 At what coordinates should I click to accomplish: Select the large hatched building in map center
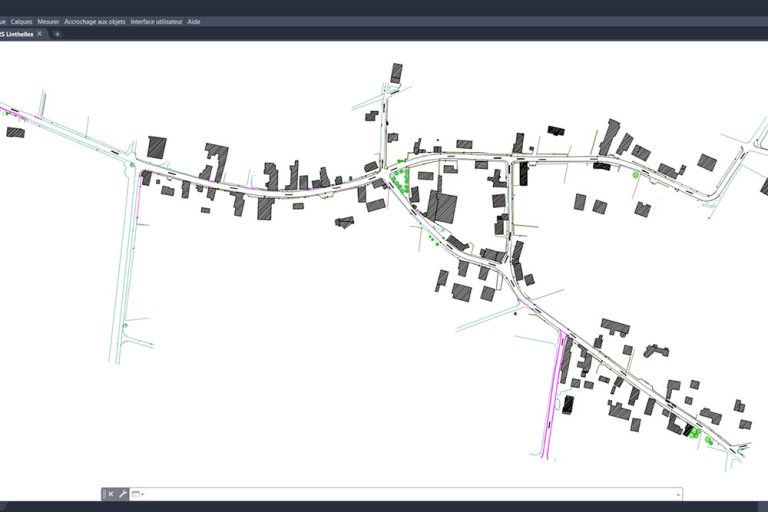(x=442, y=207)
